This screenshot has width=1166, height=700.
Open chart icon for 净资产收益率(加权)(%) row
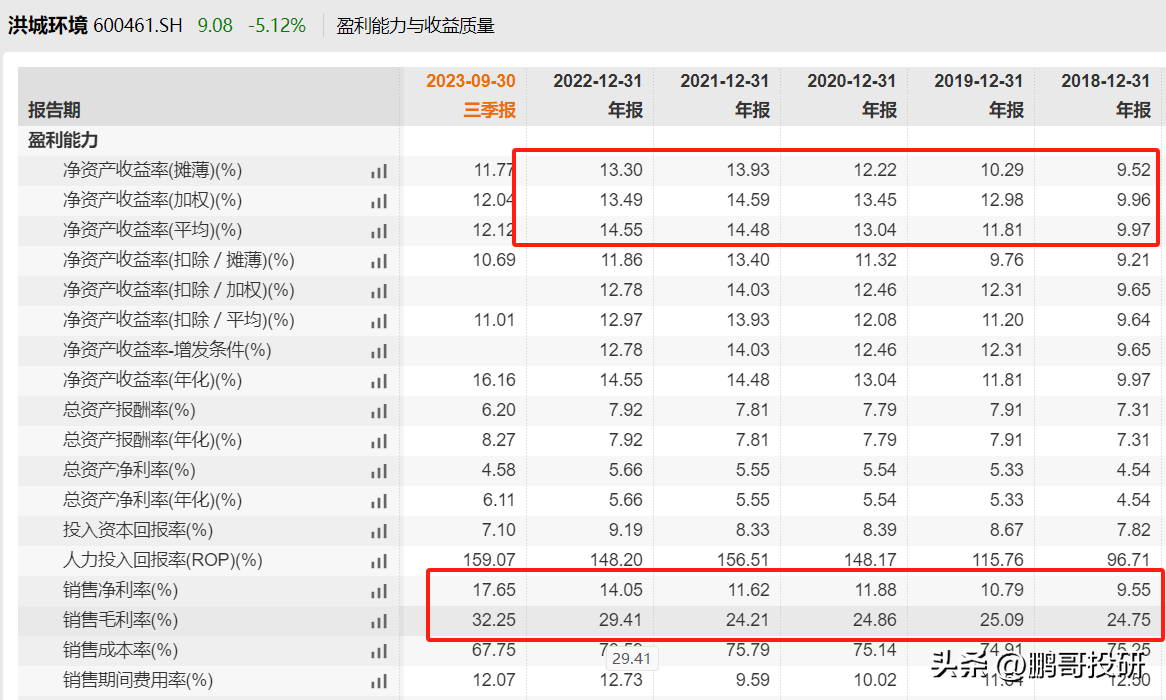pos(379,201)
